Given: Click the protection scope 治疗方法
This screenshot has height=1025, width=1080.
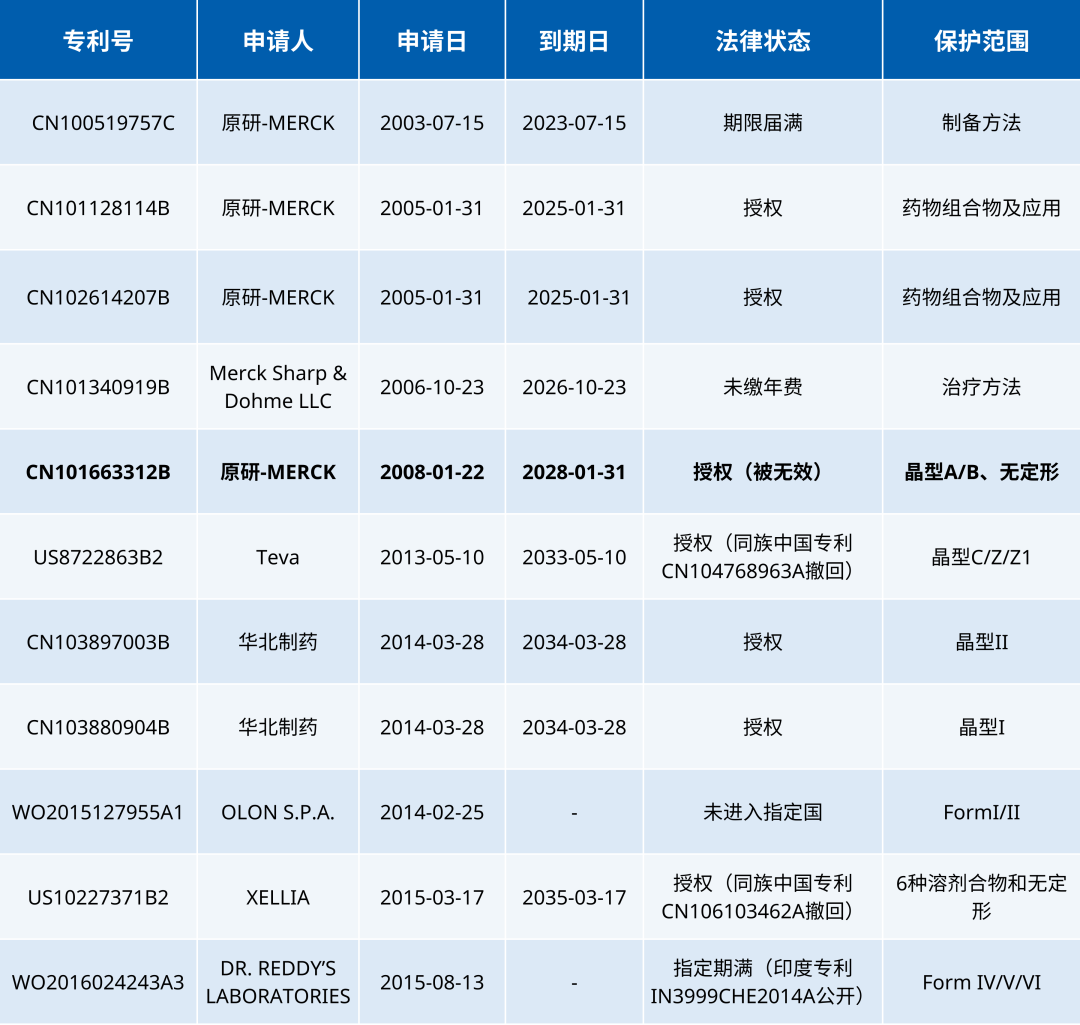Looking at the screenshot, I should click(x=982, y=387).
